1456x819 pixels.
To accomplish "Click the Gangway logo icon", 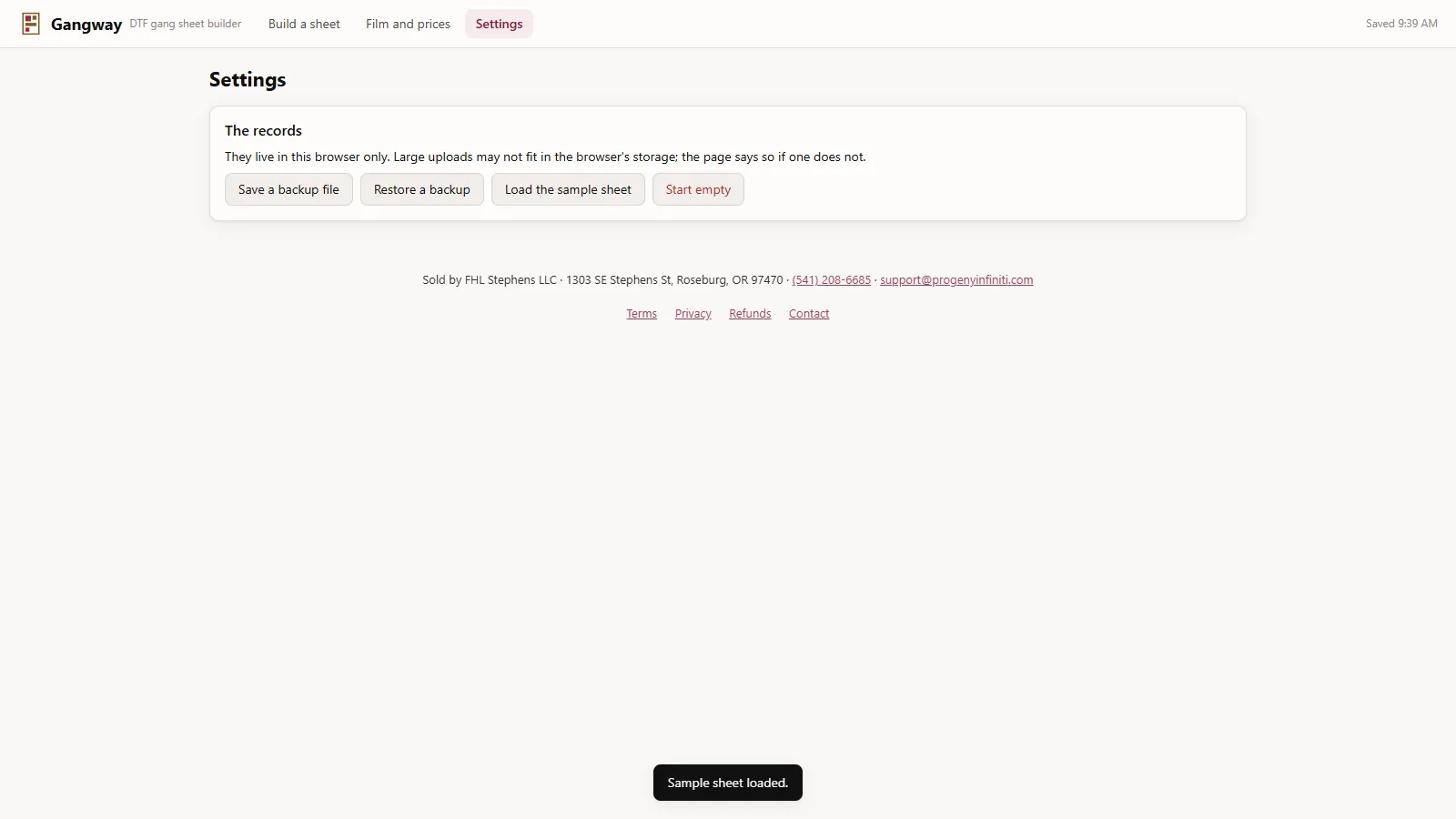I will [31, 24].
